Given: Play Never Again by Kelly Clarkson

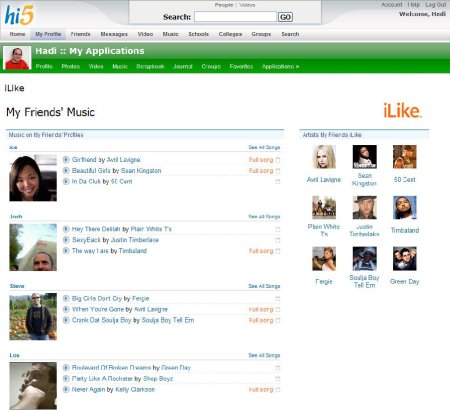Looking at the screenshot, I should 66,389.
